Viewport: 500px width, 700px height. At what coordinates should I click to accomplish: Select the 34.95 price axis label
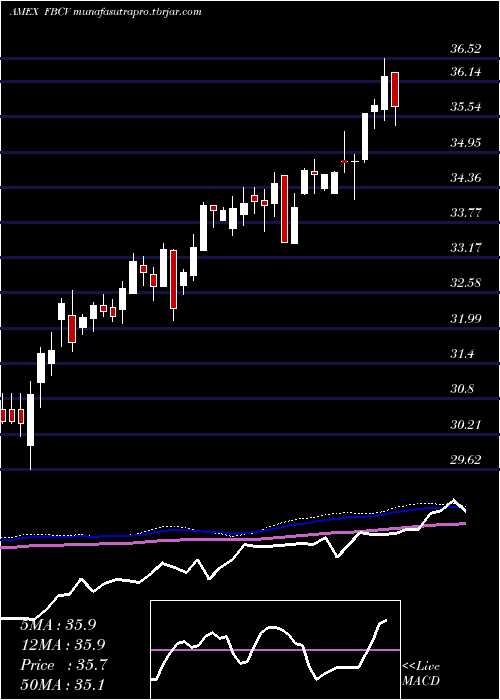tap(466, 143)
